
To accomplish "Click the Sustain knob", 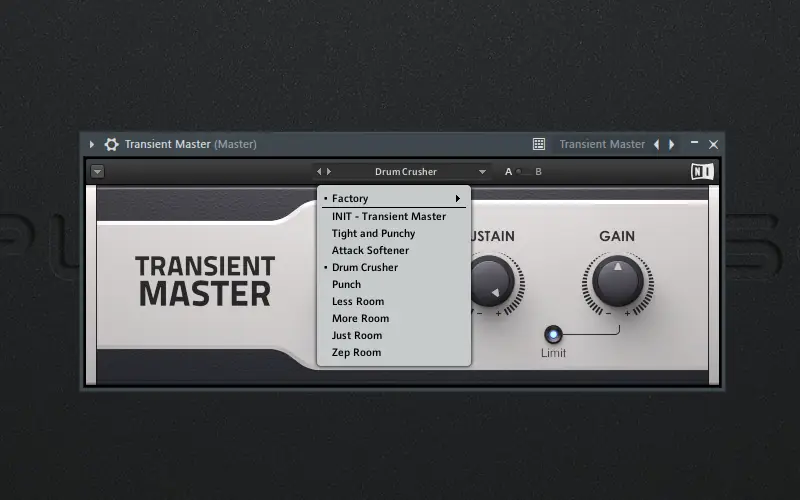I will [491, 281].
